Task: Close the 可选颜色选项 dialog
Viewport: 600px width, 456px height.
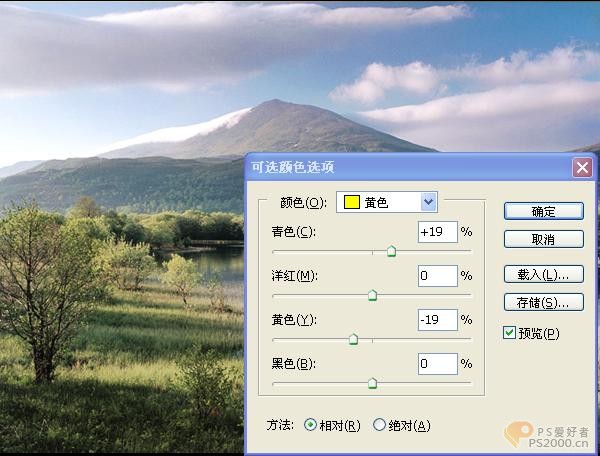Action: 582,168
